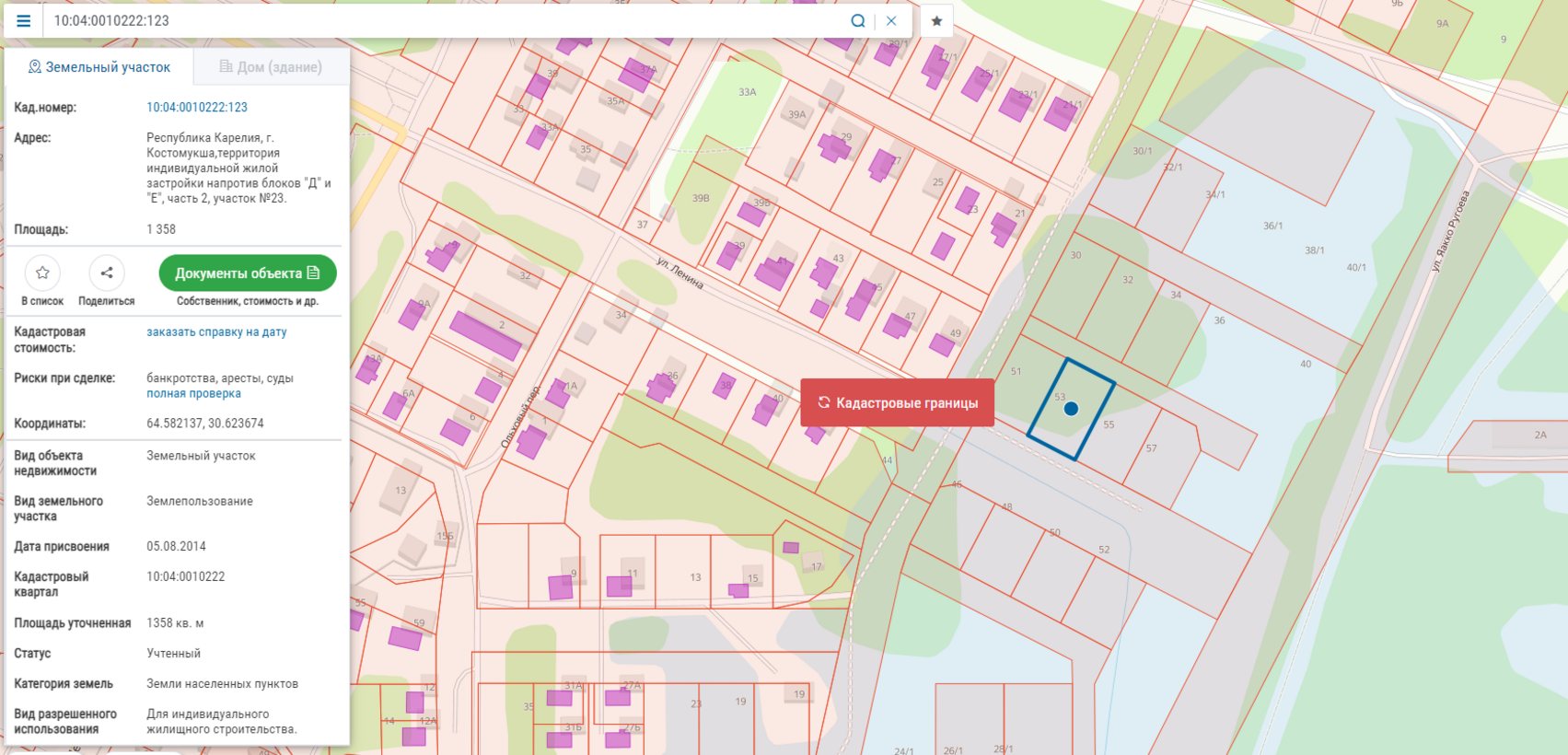
Task: Click заказать справку на дату link
Action: click(x=216, y=332)
